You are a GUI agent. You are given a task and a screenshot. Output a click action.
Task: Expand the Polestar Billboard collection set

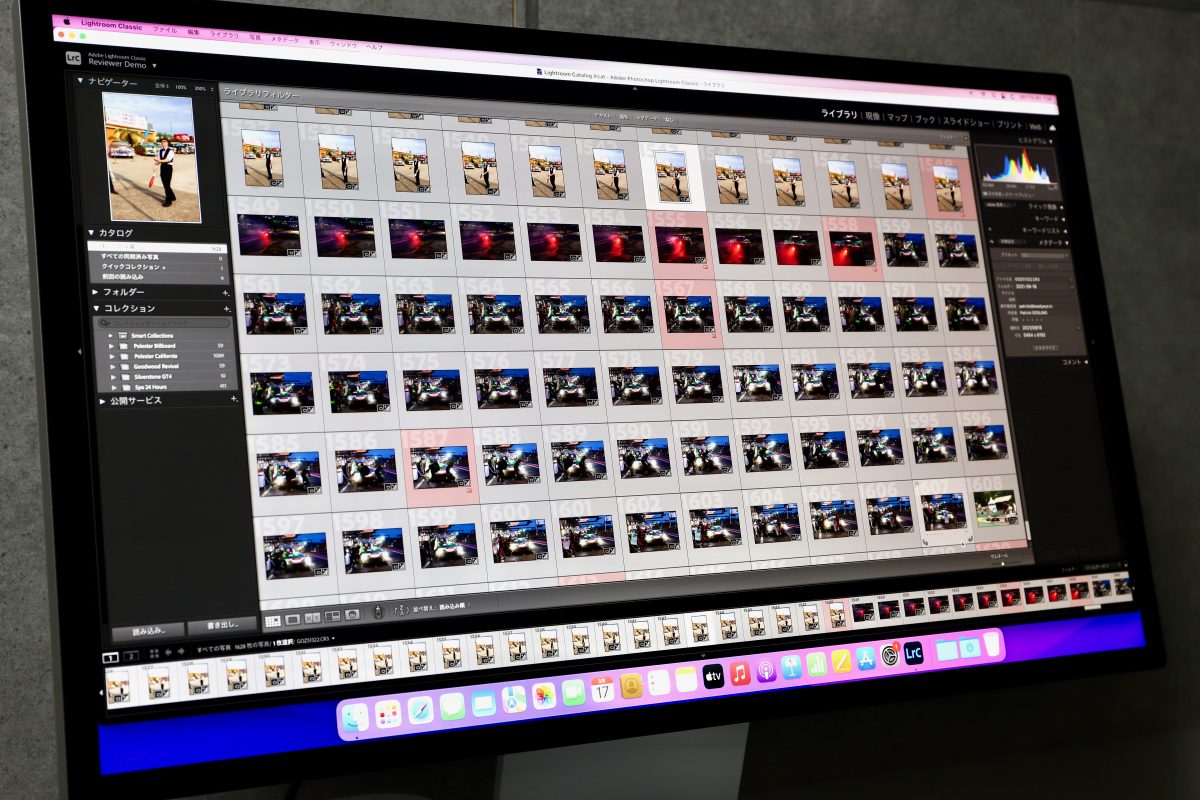(112, 345)
